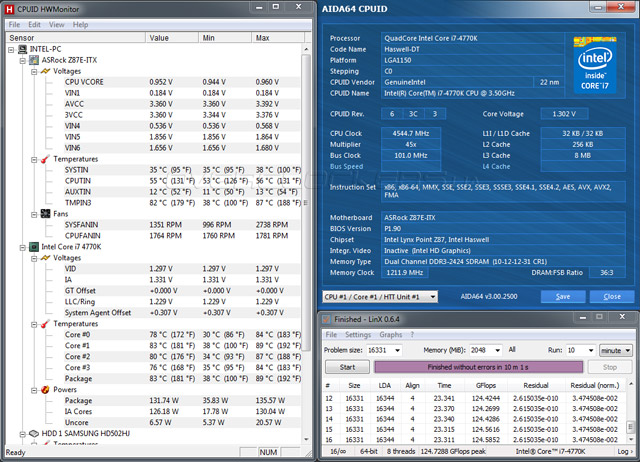This screenshot has height=462, width=640.
Task: Collapse the Powers tree node
Action: [33, 390]
